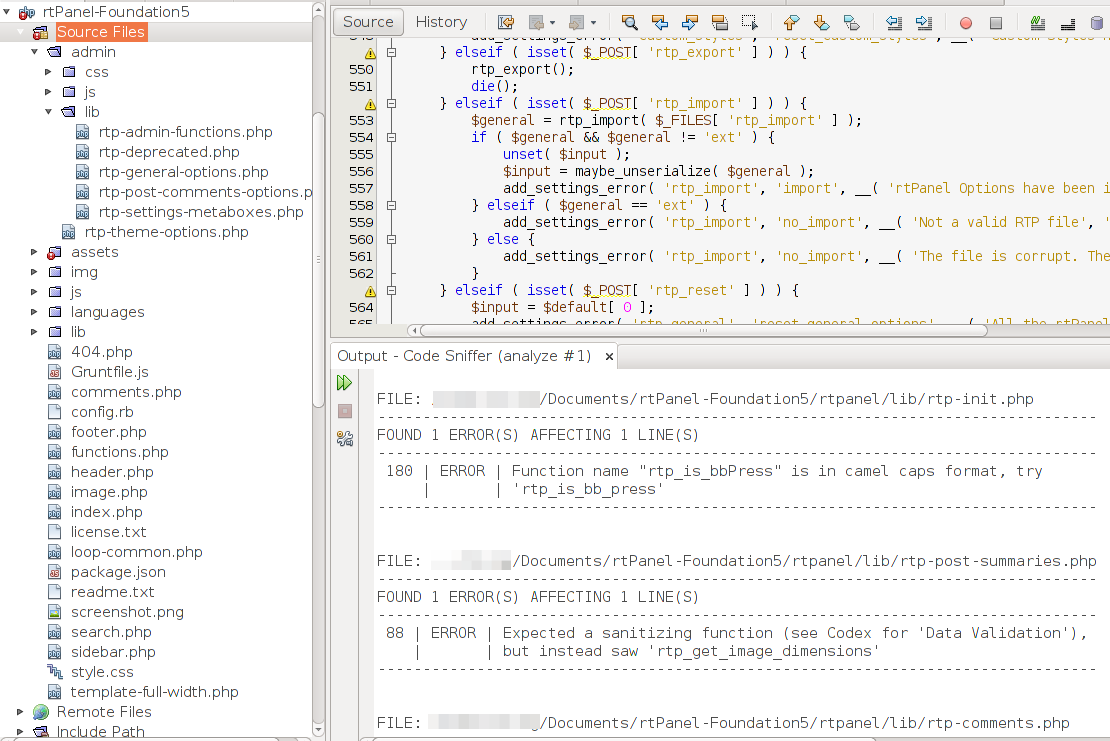
Task: Collapse code fold at rtp_import elseif
Action: pyautogui.click(x=391, y=103)
